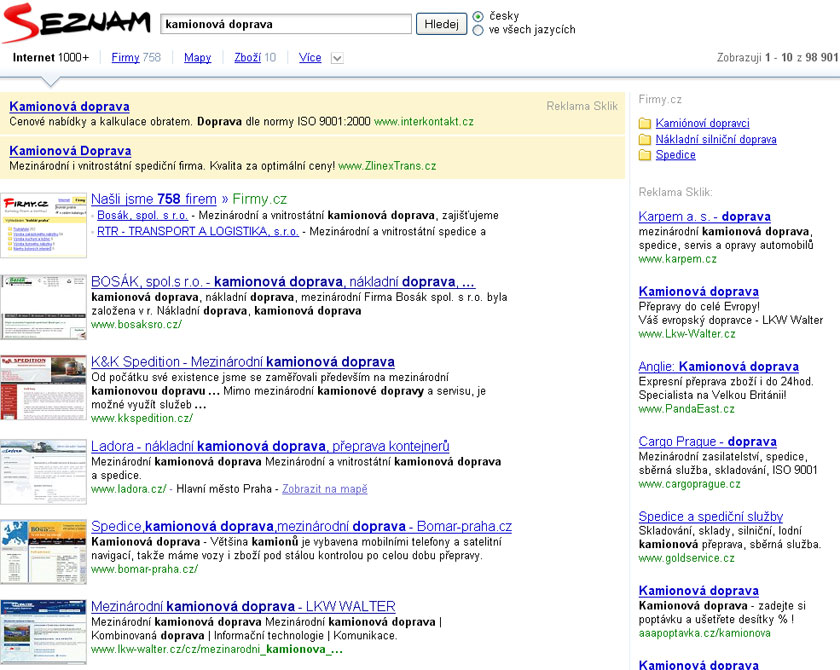The image size is (840, 670).
Task: Open K&K Spedition result title
Action: tap(243, 362)
